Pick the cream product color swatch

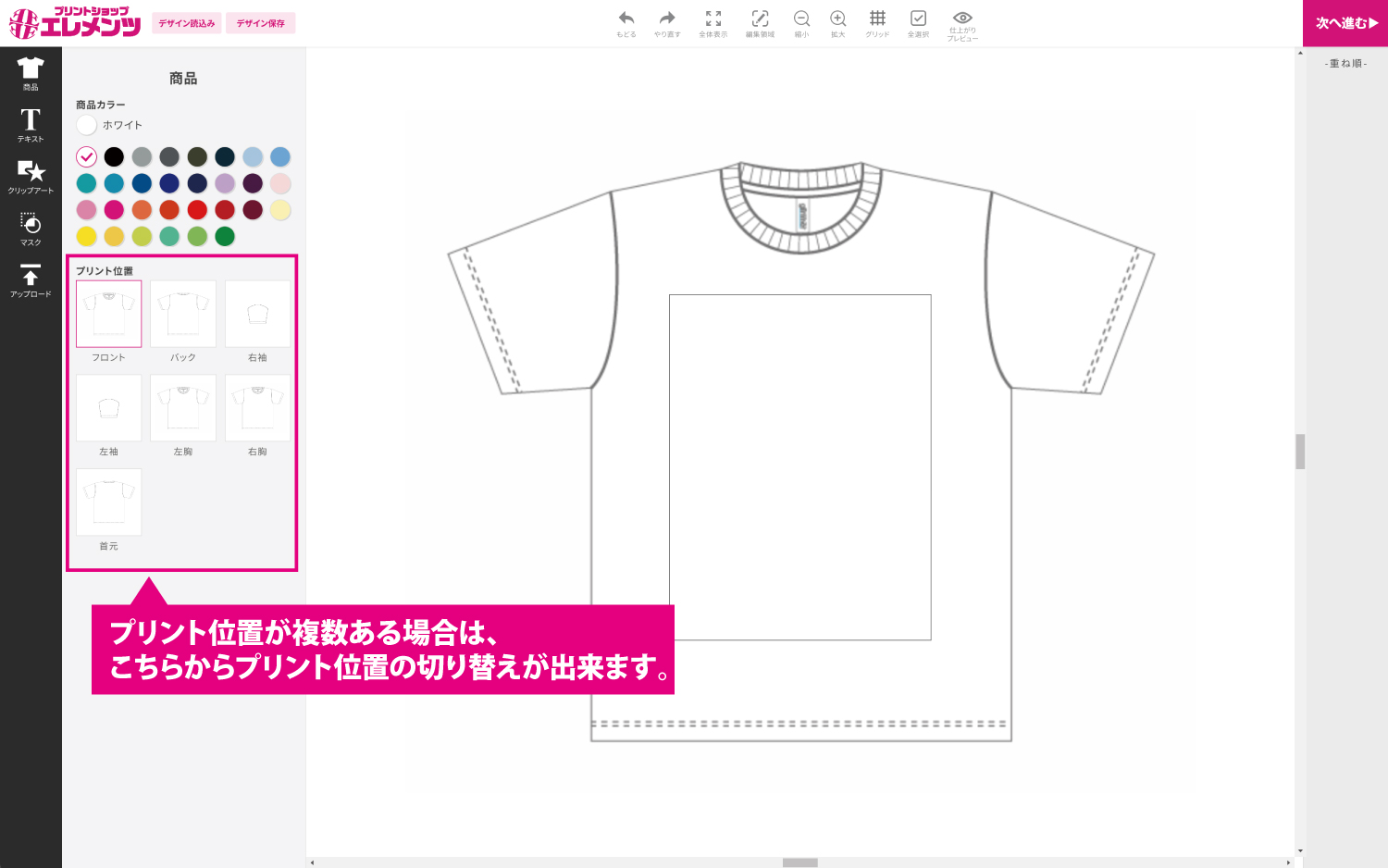[x=280, y=210]
